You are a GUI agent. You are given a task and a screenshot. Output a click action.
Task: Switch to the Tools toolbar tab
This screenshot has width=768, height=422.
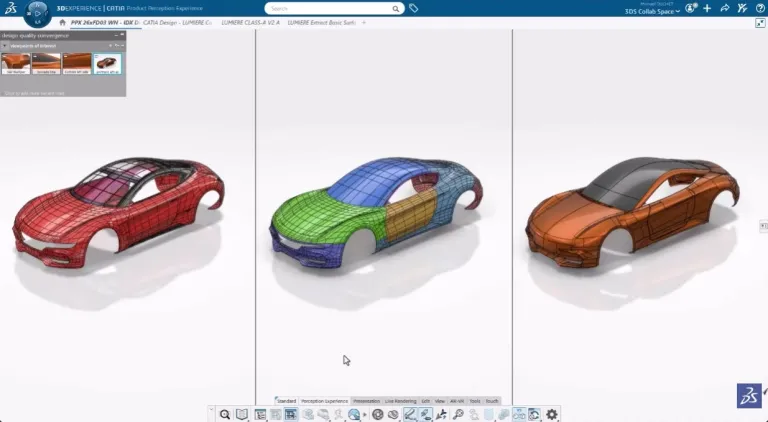tap(475, 401)
